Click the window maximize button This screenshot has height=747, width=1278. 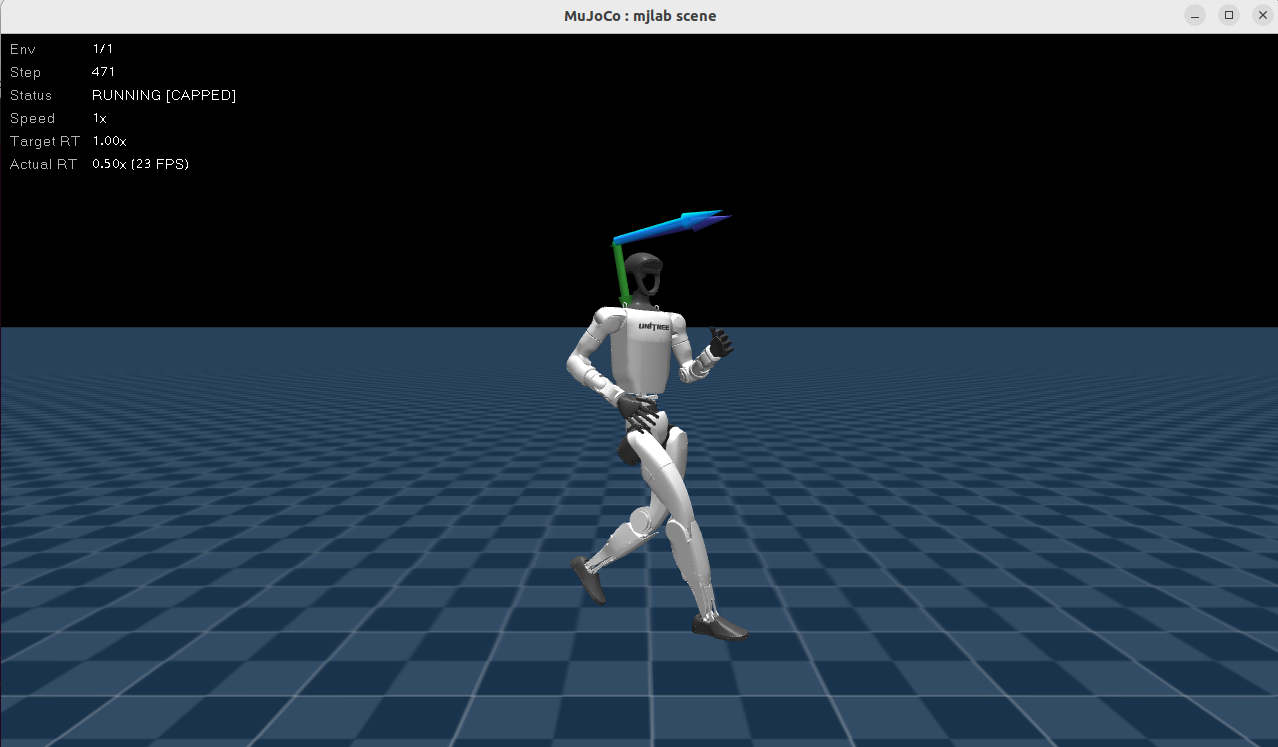point(1229,15)
